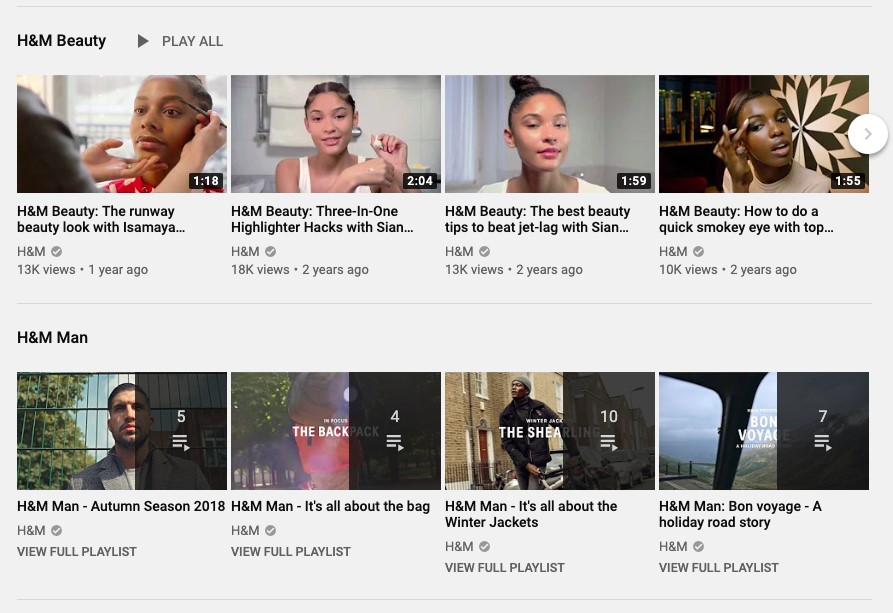Click H&M channel name under jet-lag video
Screen dimensions: 893x613
pyautogui.click(x=459, y=251)
